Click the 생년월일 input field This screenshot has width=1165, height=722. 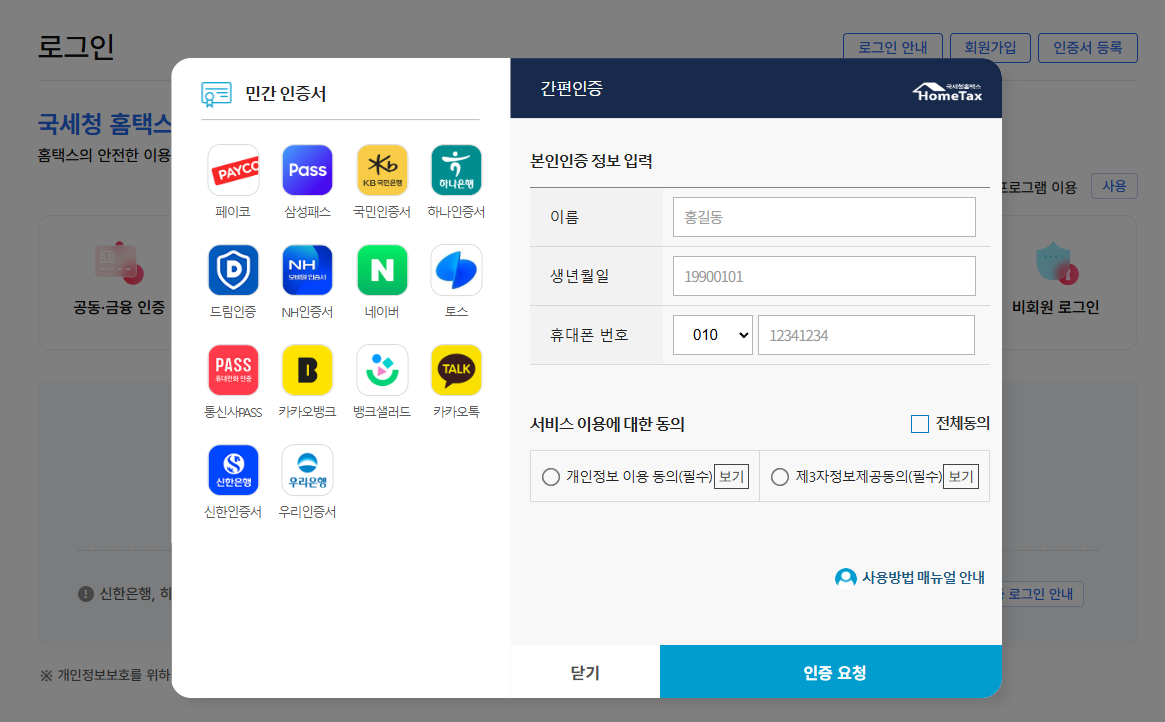tap(824, 276)
